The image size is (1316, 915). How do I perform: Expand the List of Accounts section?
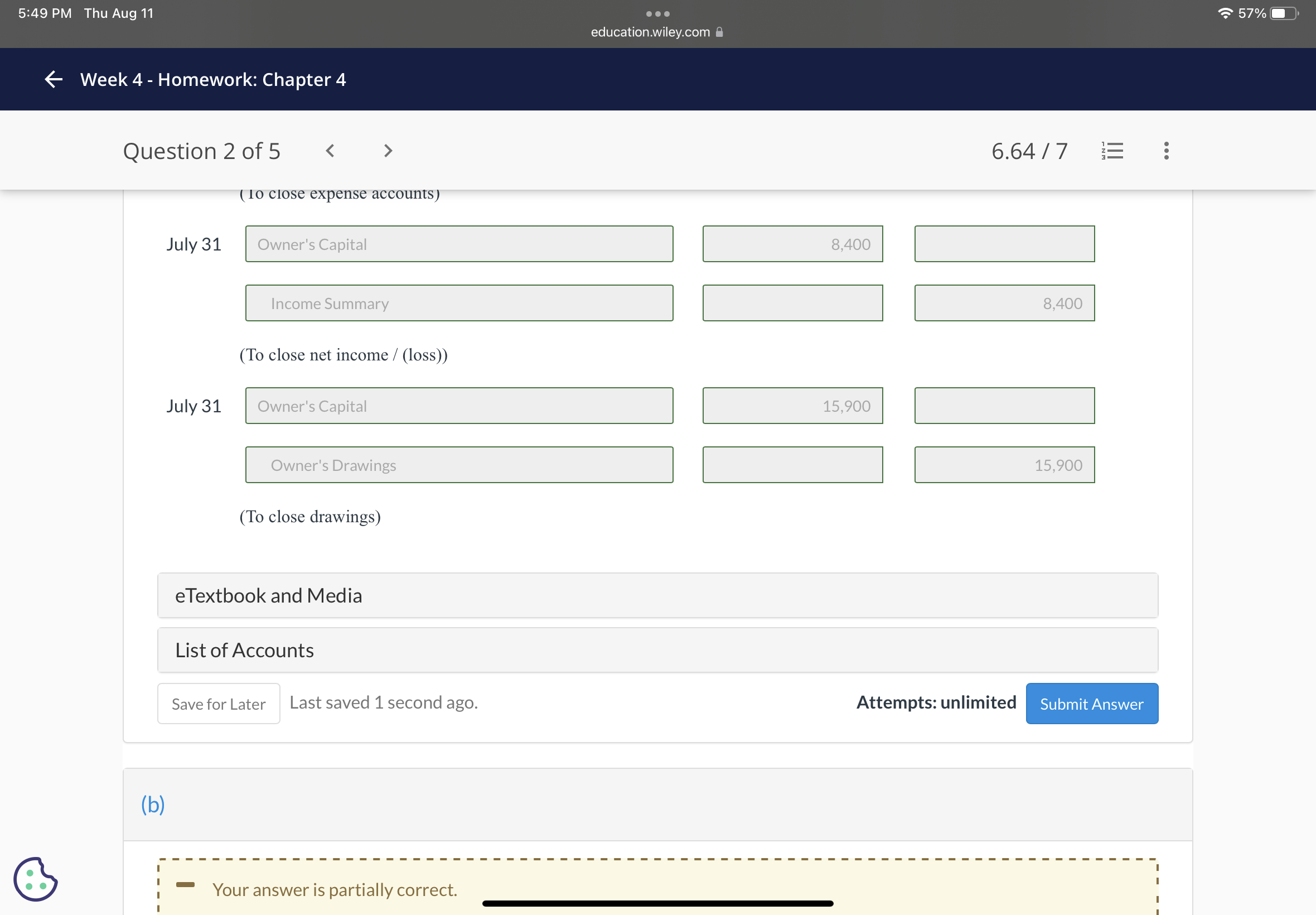(657, 650)
